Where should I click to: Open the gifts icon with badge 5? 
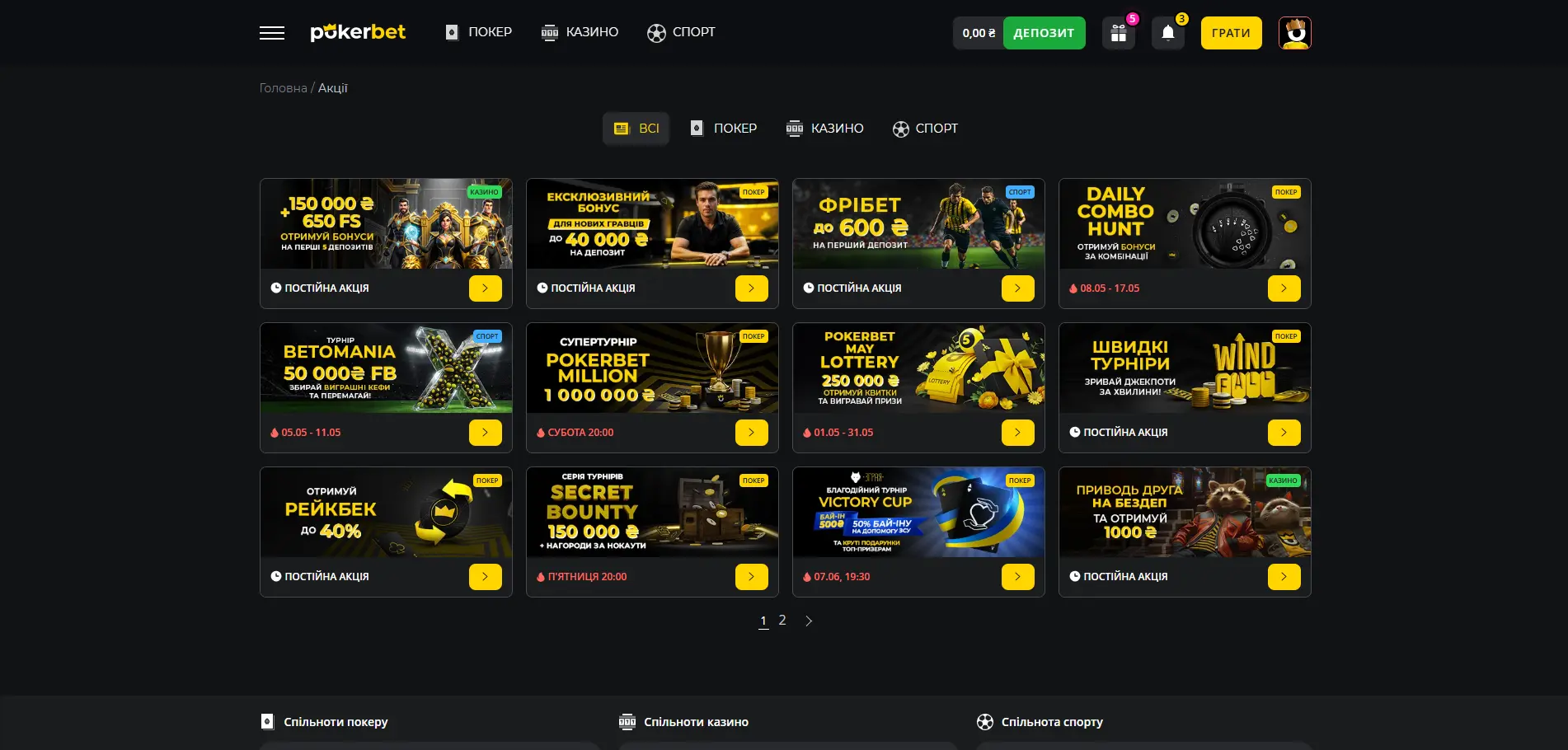(x=1119, y=33)
